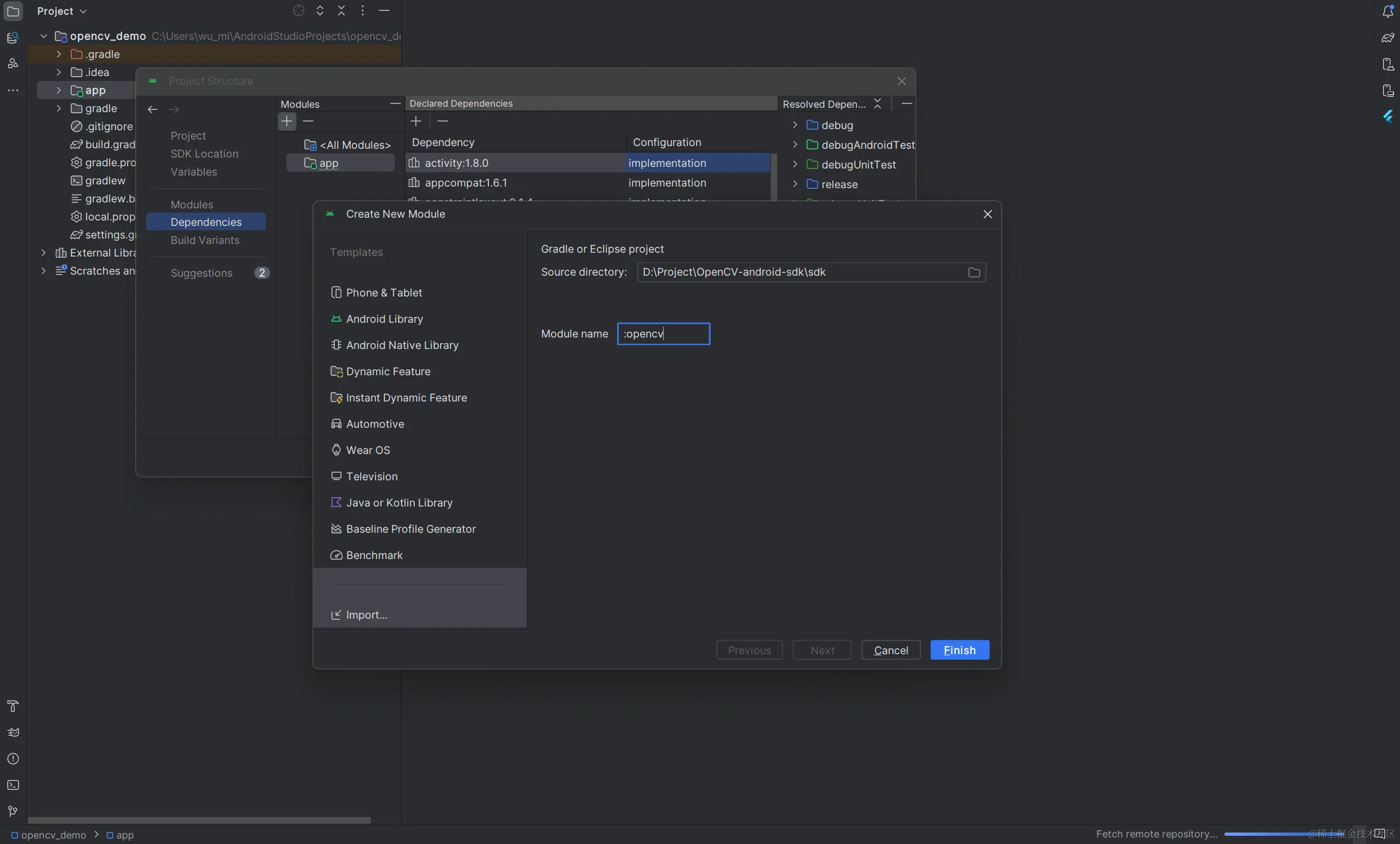
Task: Expand the .gradle folder
Action: 59,54
